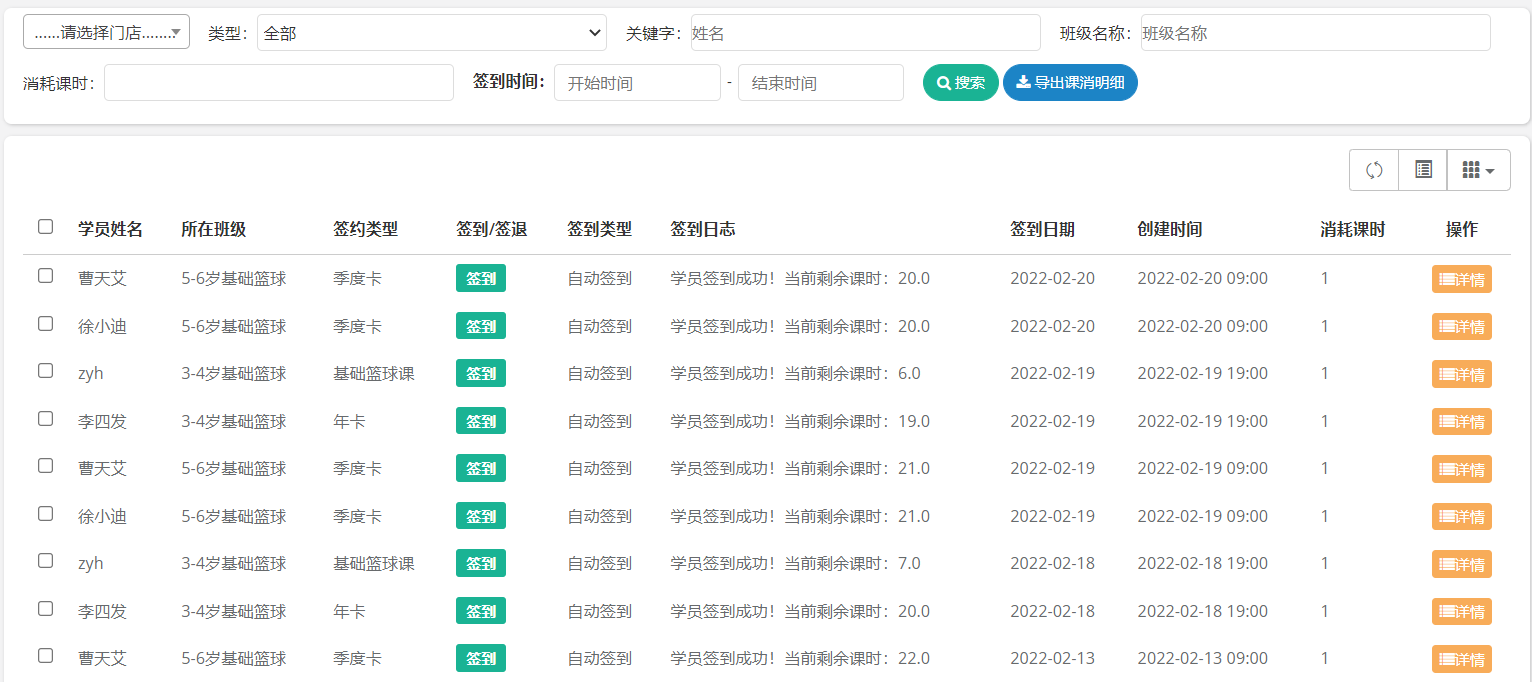
Task: Tick the checkbox for first 曹天艾 row
Action: (x=45, y=276)
